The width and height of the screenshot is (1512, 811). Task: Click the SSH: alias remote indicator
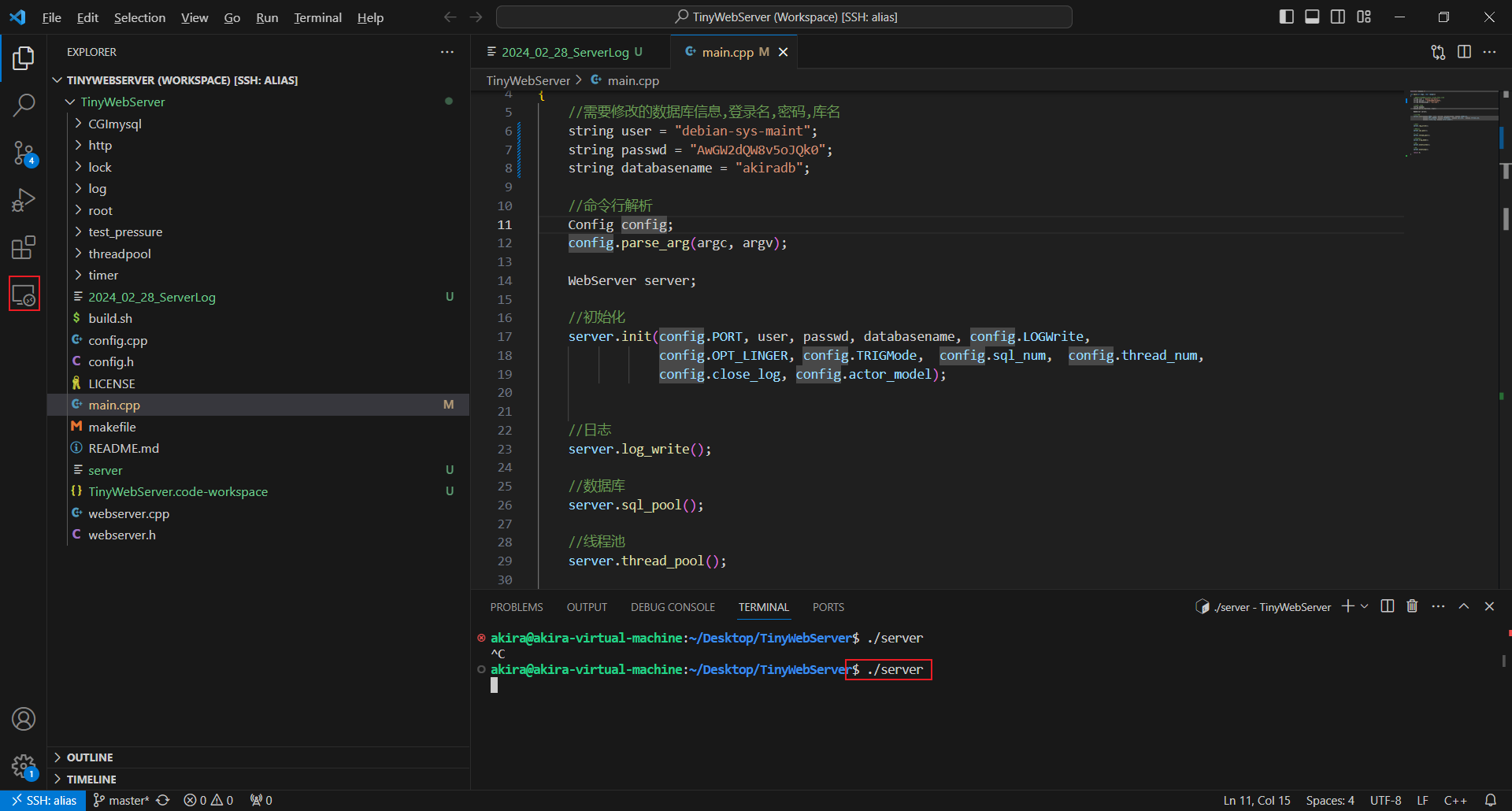pyautogui.click(x=43, y=800)
